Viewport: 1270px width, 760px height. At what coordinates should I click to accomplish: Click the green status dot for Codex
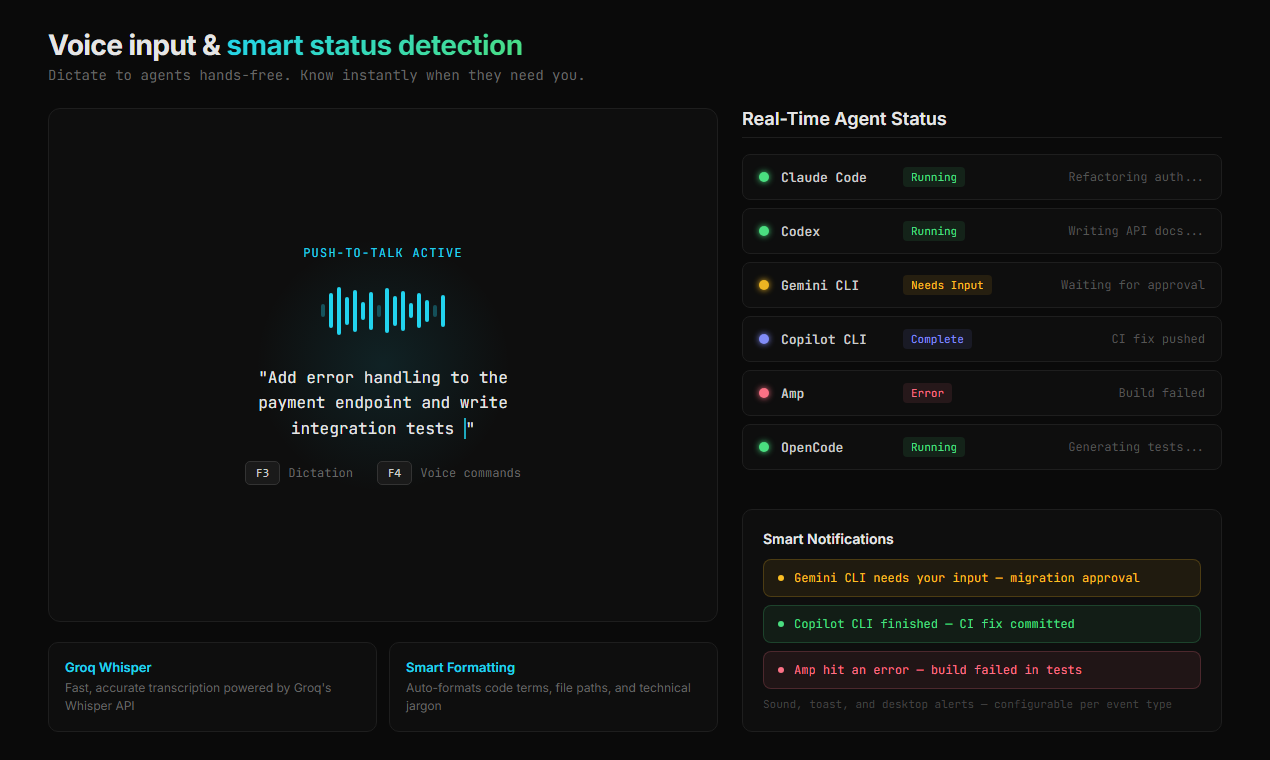764,231
